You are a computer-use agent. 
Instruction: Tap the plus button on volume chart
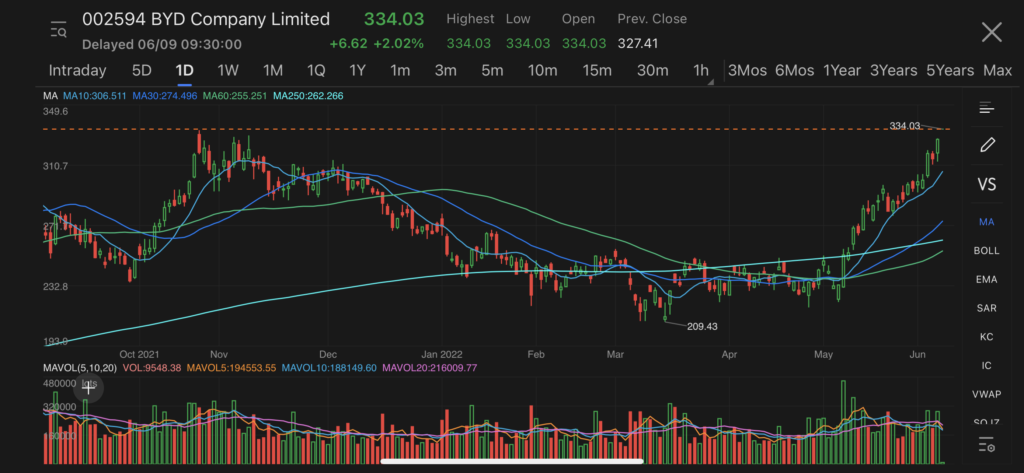click(88, 388)
